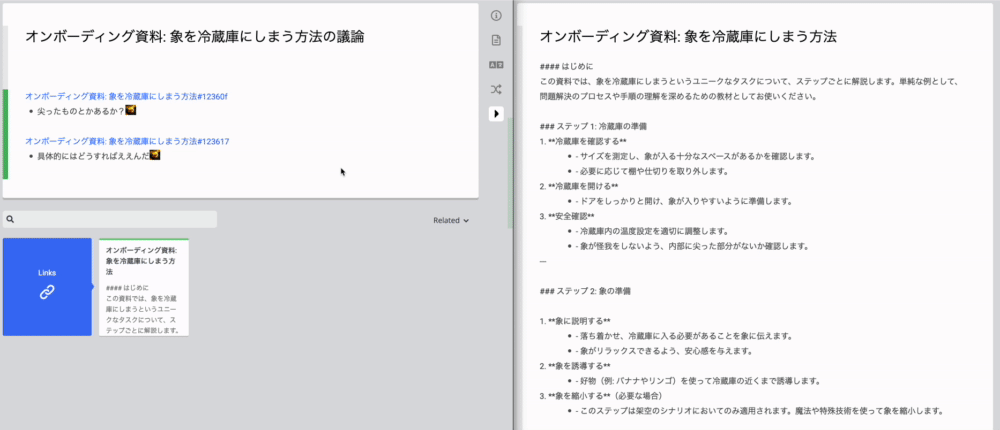Screen dimensions: 1000x430
Task: Click avatar icon after 具体的にはどうすればええんだ
Action: click(x=154, y=154)
